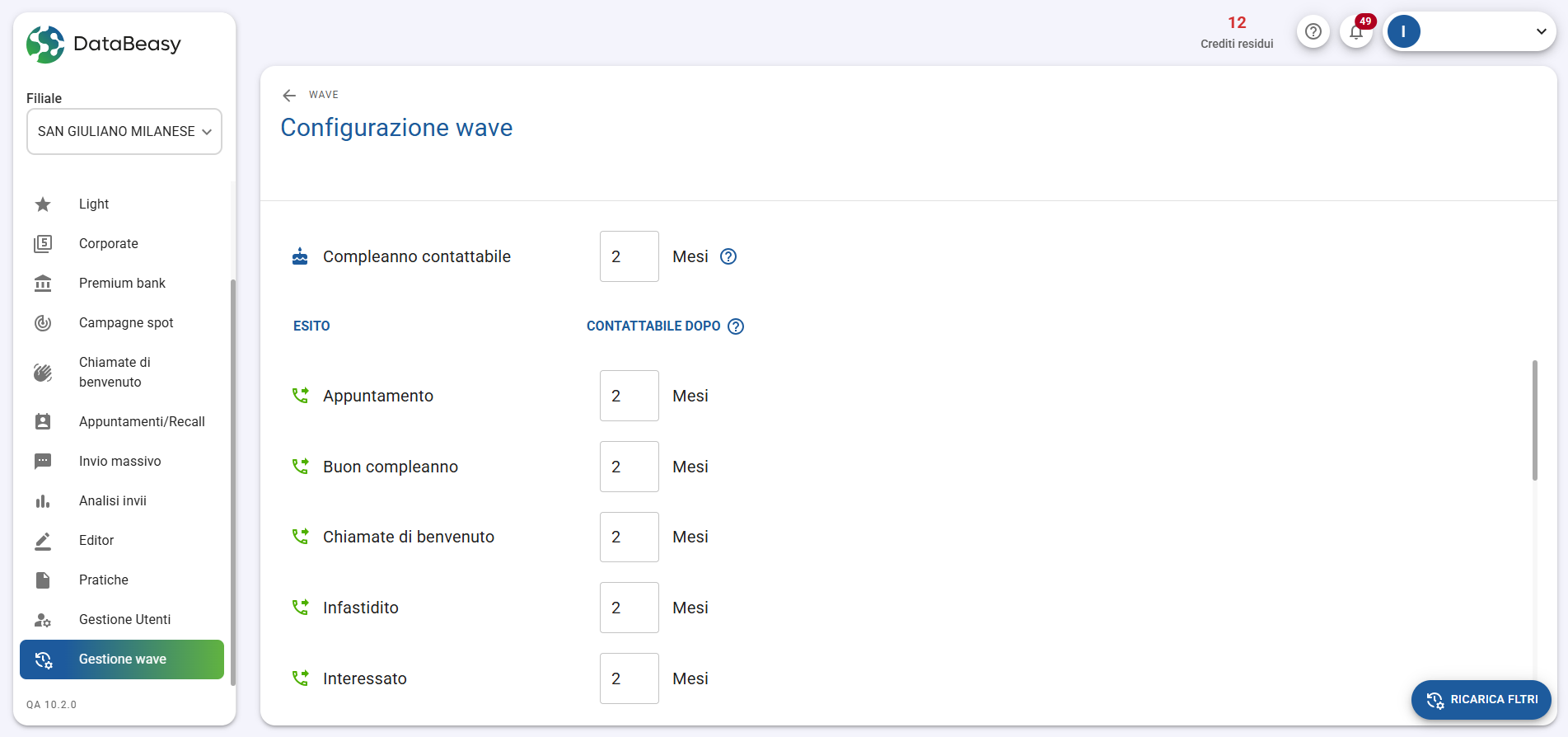Click the Infastidito months input field
1568x737 pixels.
(x=629, y=608)
